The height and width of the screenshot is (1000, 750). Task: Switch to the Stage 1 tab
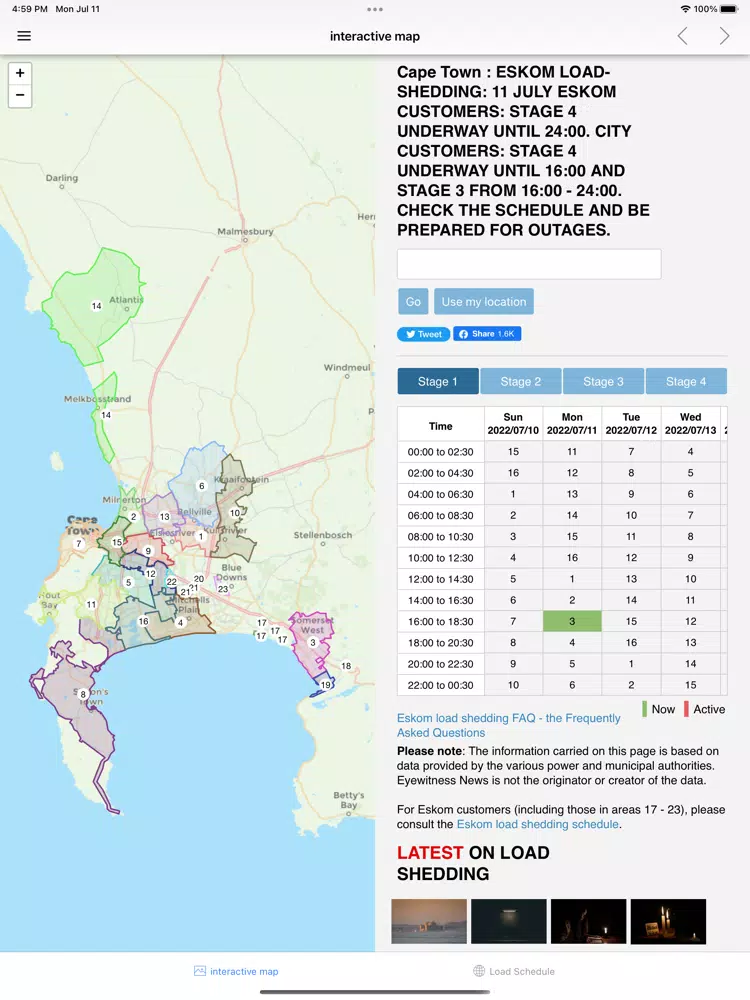(x=438, y=381)
